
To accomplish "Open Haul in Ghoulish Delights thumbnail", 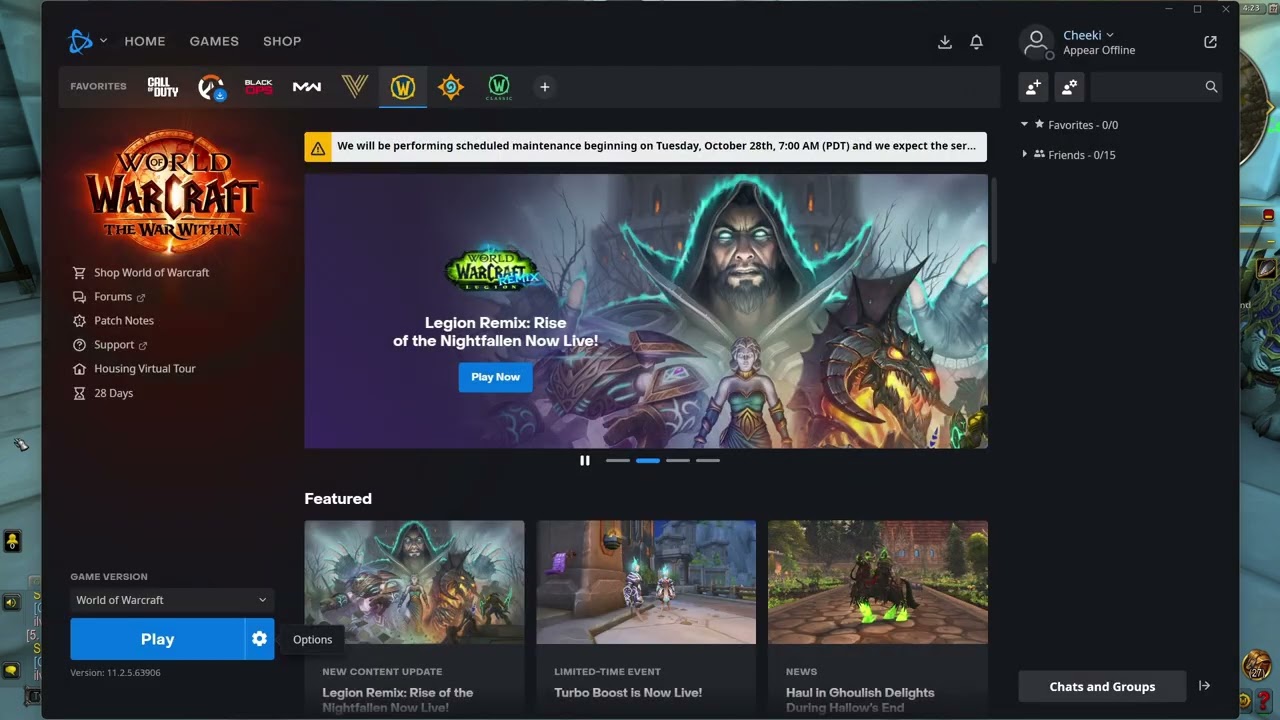I will (878, 582).
